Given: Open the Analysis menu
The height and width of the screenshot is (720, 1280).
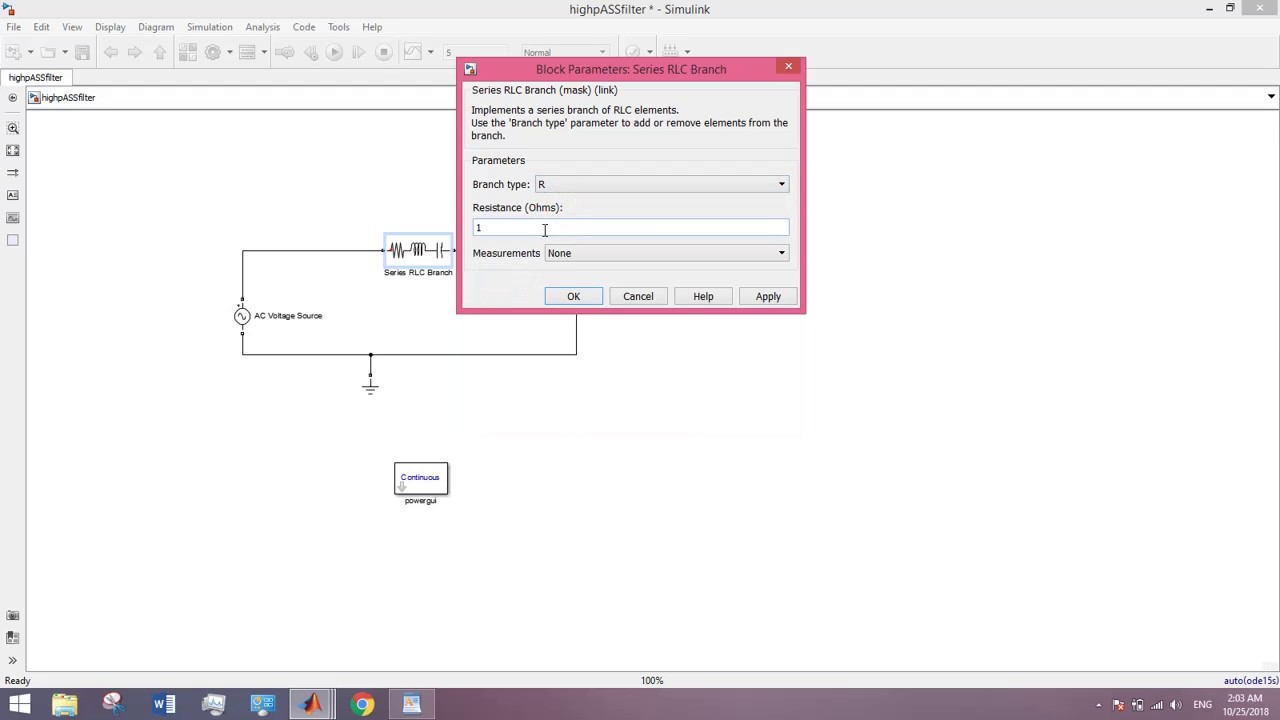Looking at the screenshot, I should click(262, 27).
